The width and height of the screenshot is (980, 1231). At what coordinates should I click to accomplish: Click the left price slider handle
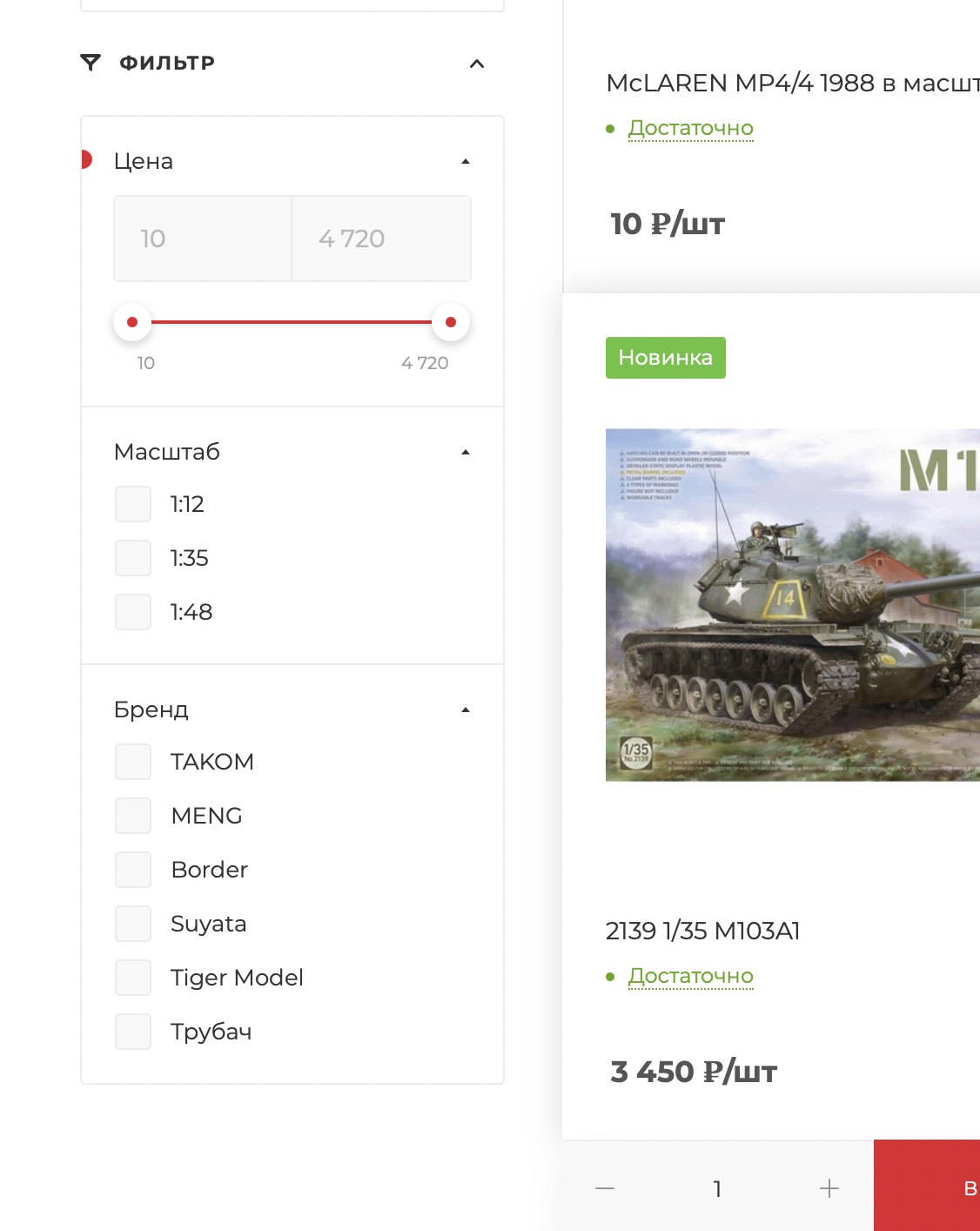pyautogui.click(x=132, y=322)
